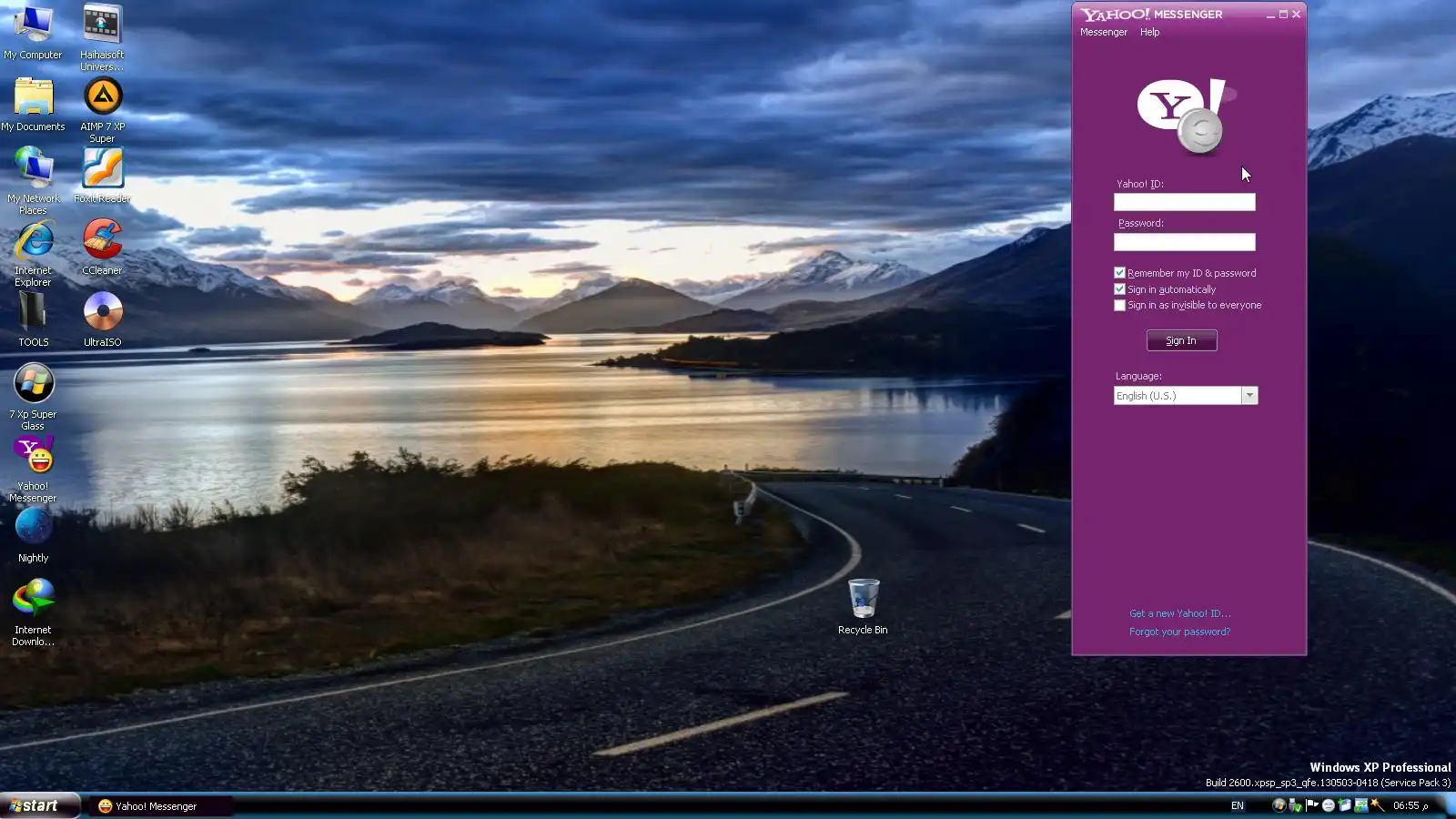
Task: Open the Windows start menu
Action: 40,805
